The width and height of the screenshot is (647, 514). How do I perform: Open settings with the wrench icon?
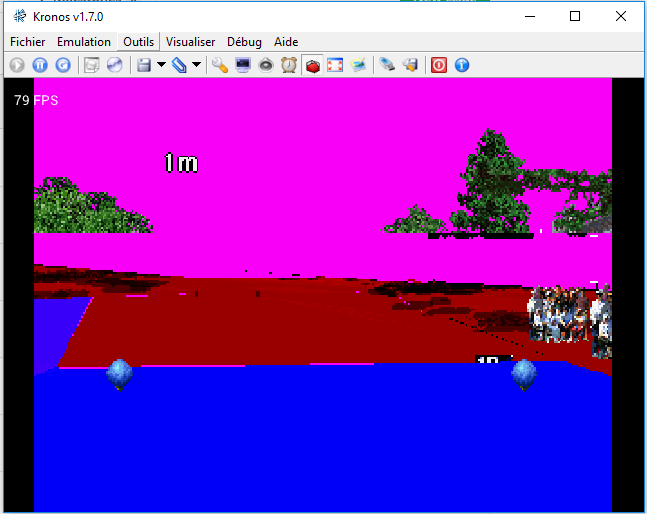point(220,65)
